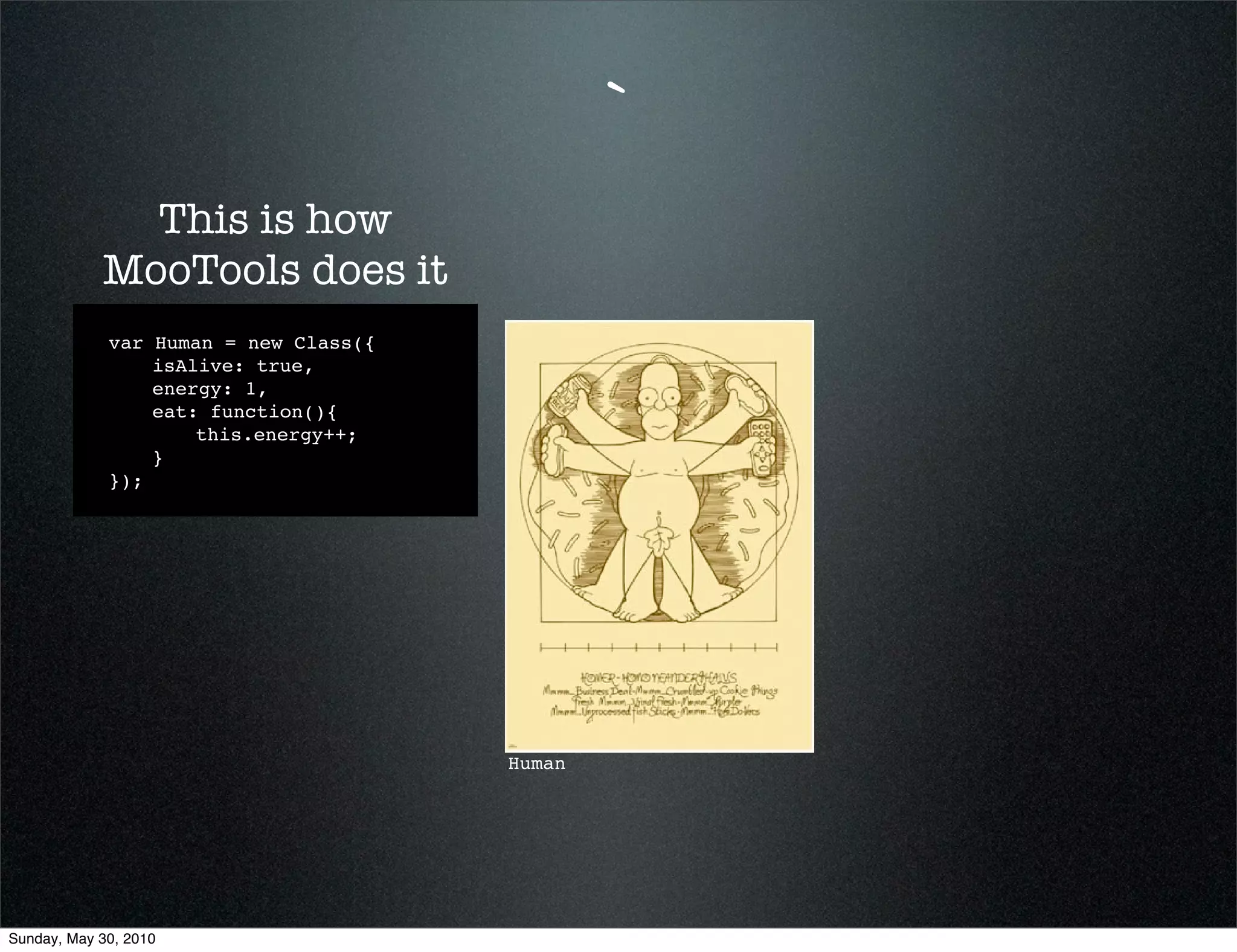
Task: Select the 'eat: function(){' code line
Action: (x=245, y=412)
